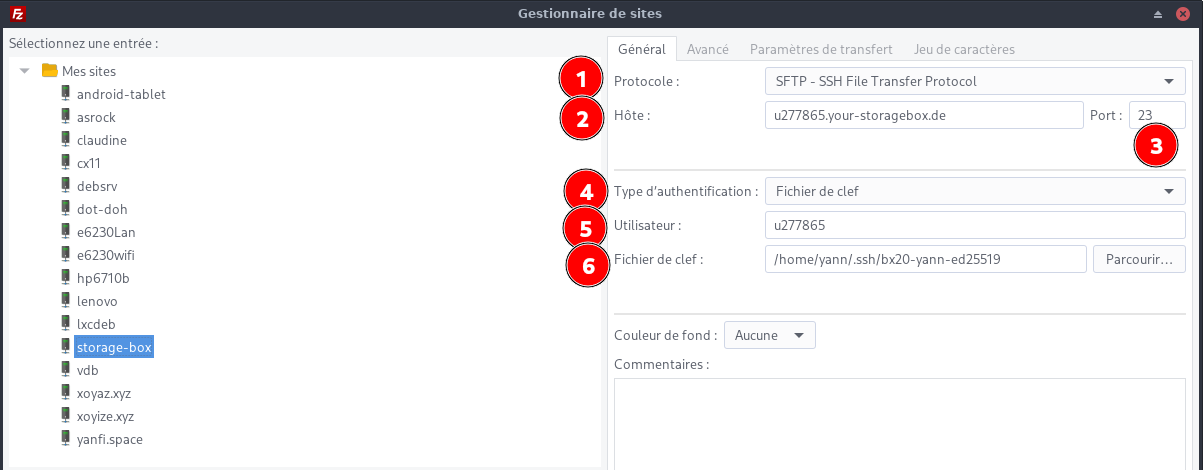Viewport: 1203px width, 470px height.
Task: Open the Type d'authentification dropdown
Action: 974,191
